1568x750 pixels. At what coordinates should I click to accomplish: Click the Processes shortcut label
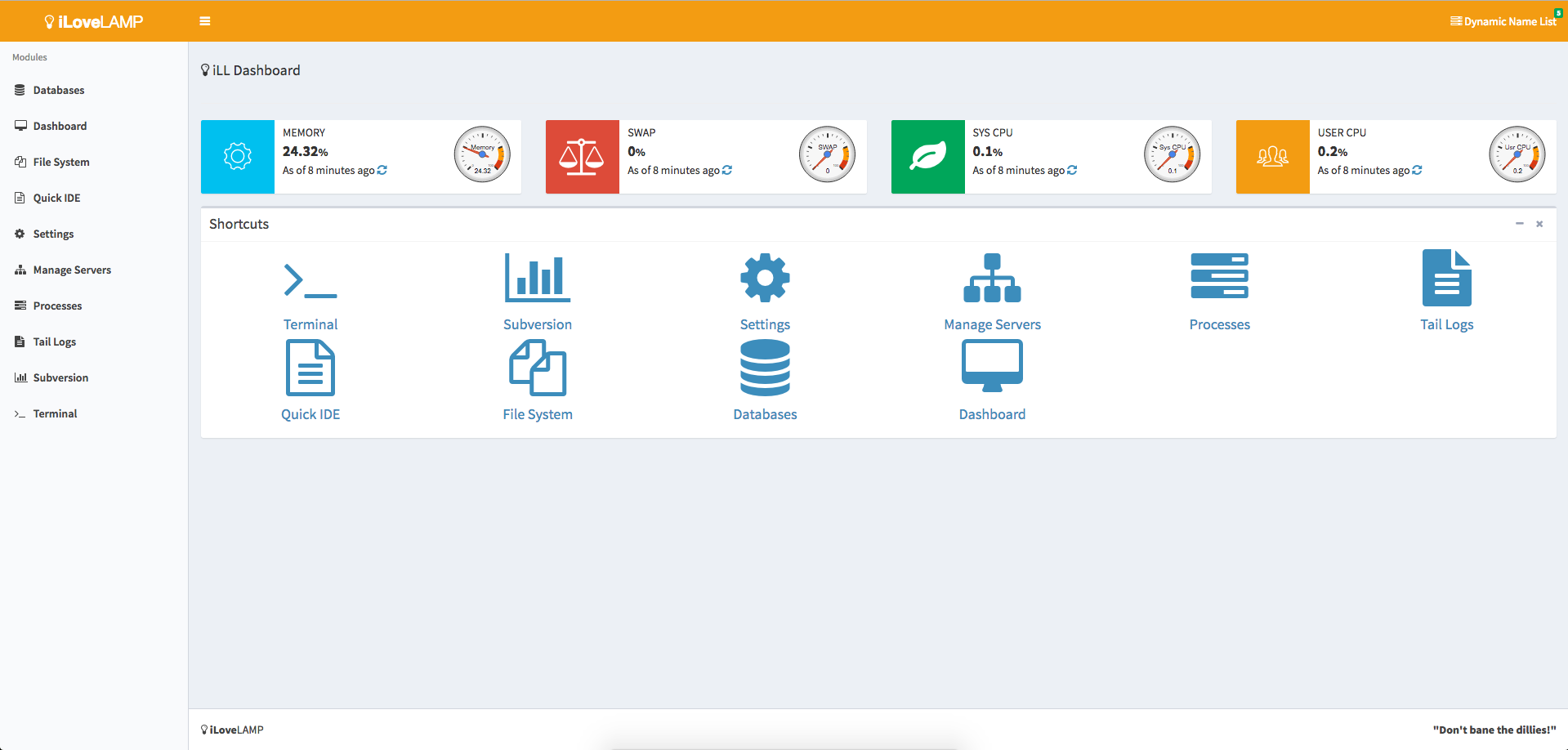[1219, 324]
